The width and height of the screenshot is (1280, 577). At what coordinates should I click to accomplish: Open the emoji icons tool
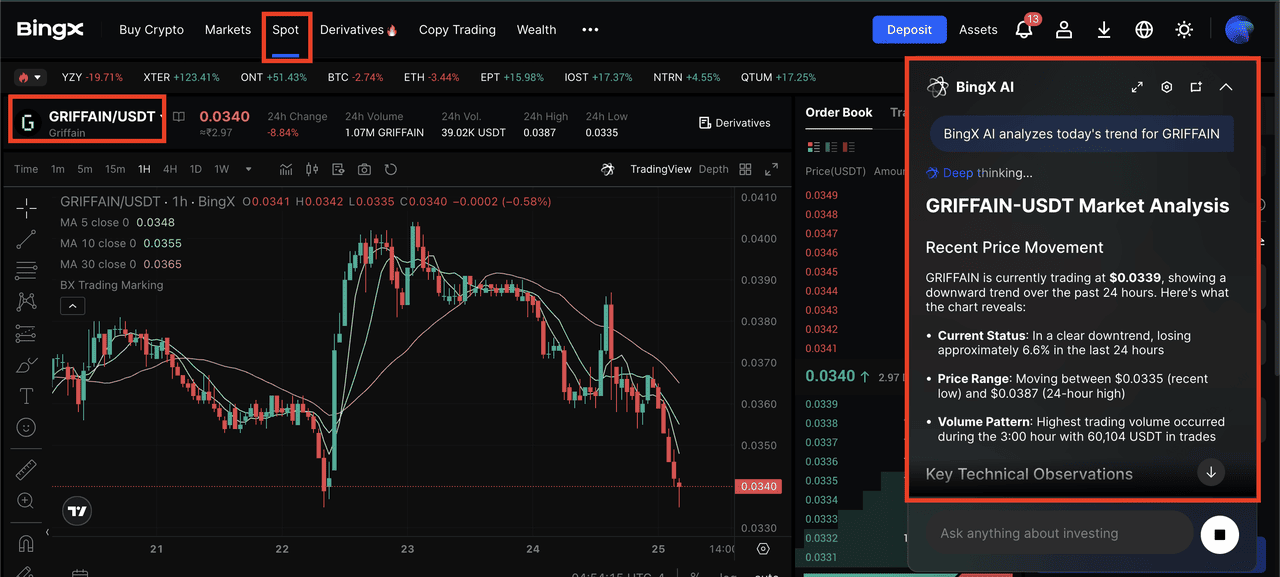[x=27, y=427]
